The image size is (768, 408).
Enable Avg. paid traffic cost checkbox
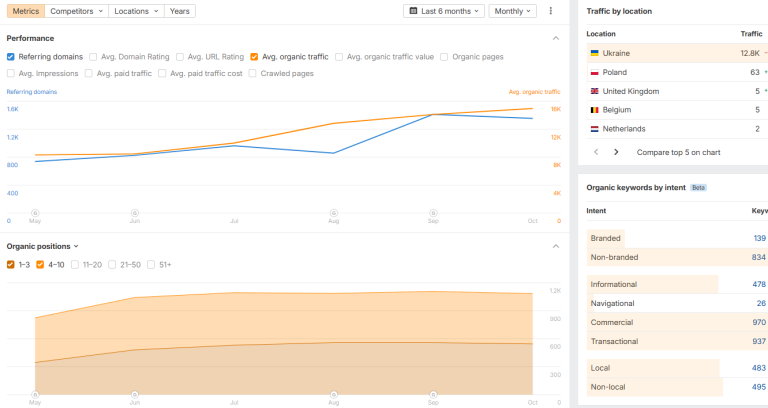(x=162, y=73)
